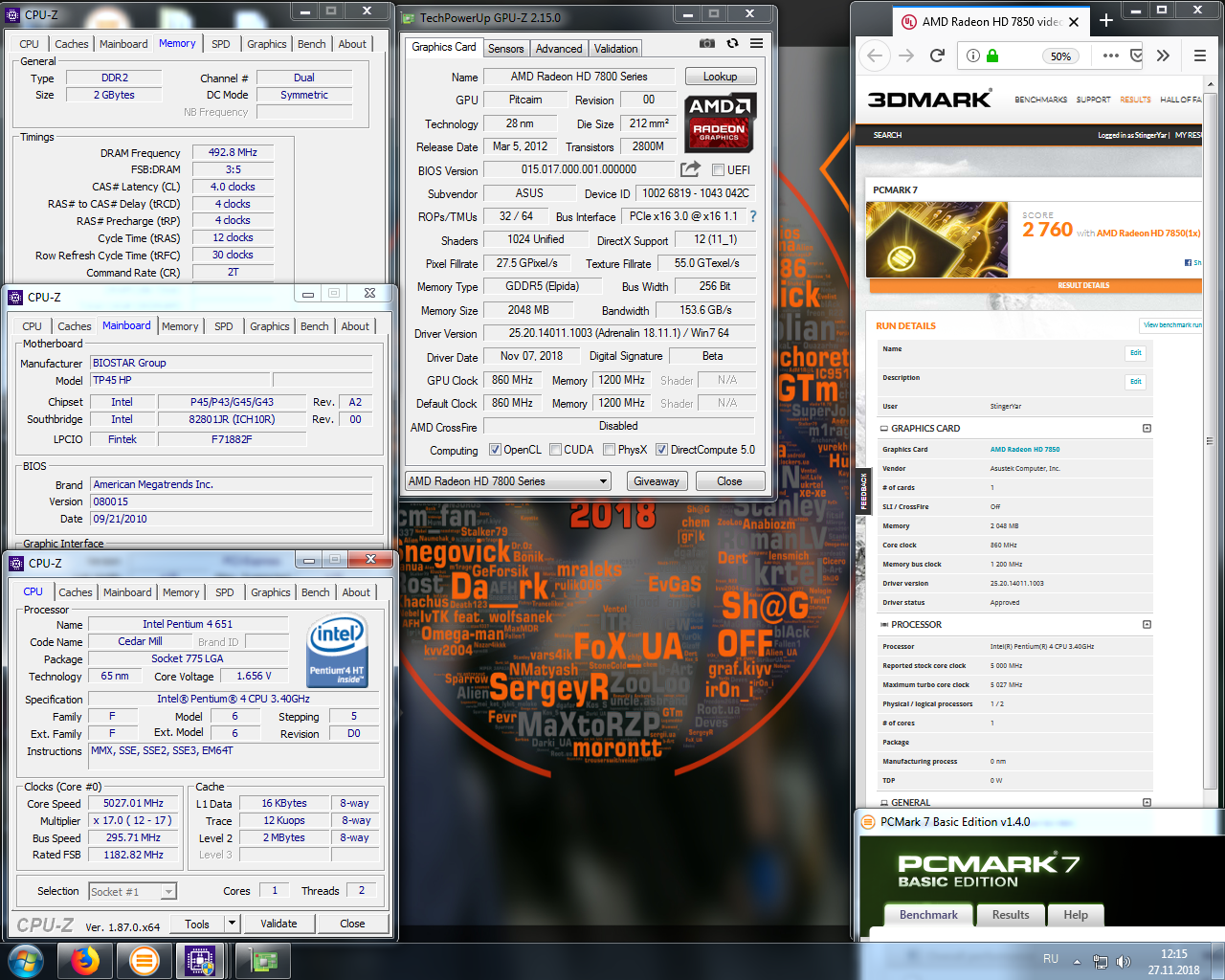The width and height of the screenshot is (1225, 980).
Task: Toggle the OpenCL checkbox
Action: 495,450
